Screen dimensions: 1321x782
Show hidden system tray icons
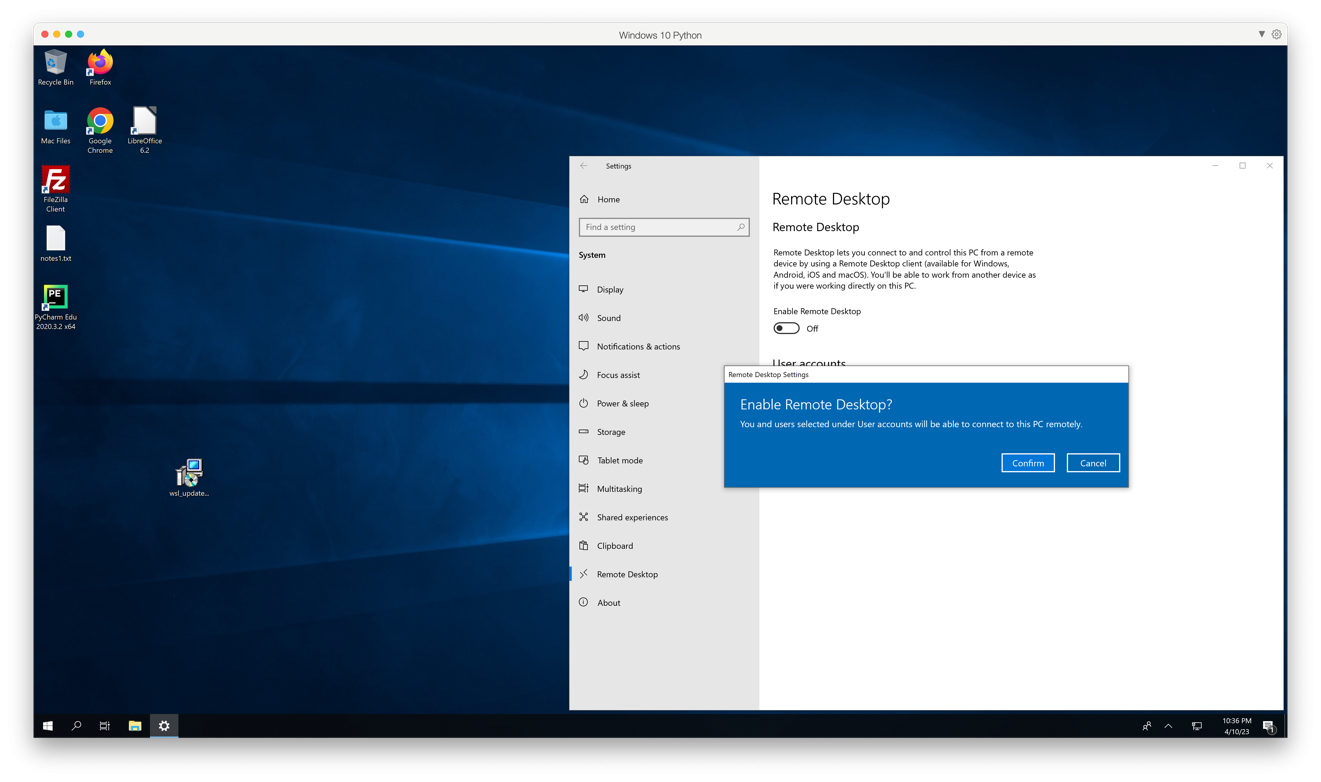click(1168, 726)
